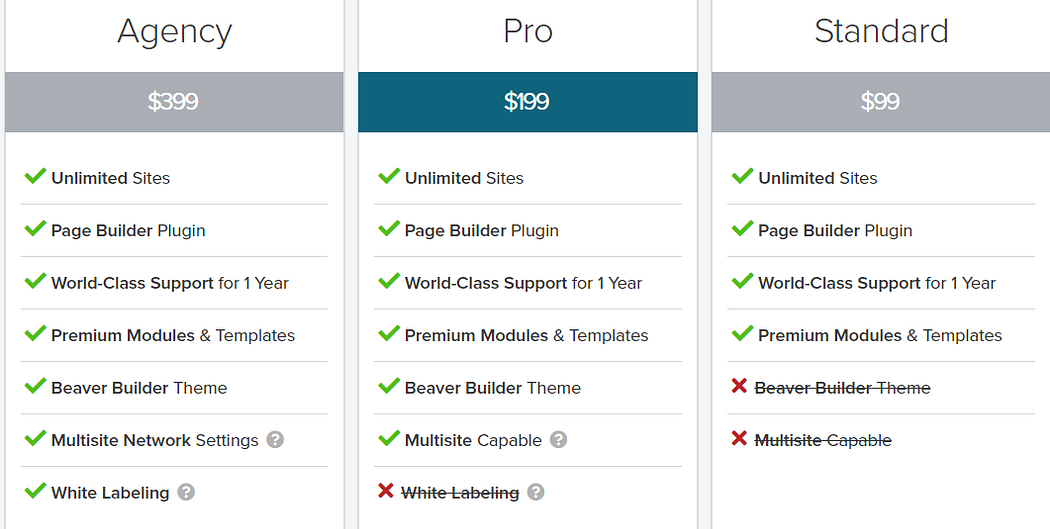The image size is (1050, 529).
Task: Click red X next to Standard Beaver Builder Theme
Action: [739, 386]
